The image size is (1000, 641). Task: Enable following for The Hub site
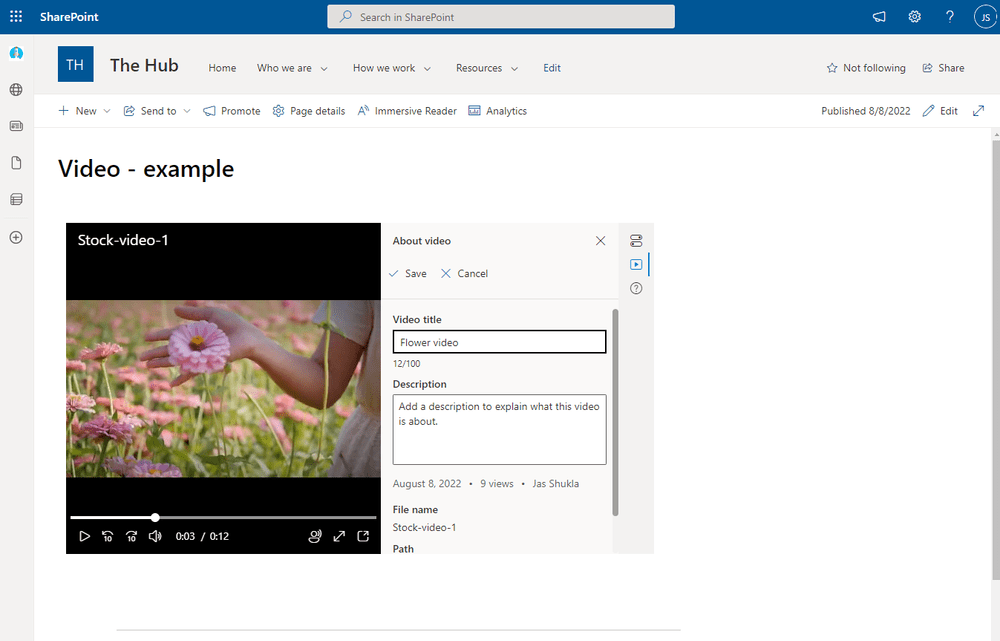(866, 67)
